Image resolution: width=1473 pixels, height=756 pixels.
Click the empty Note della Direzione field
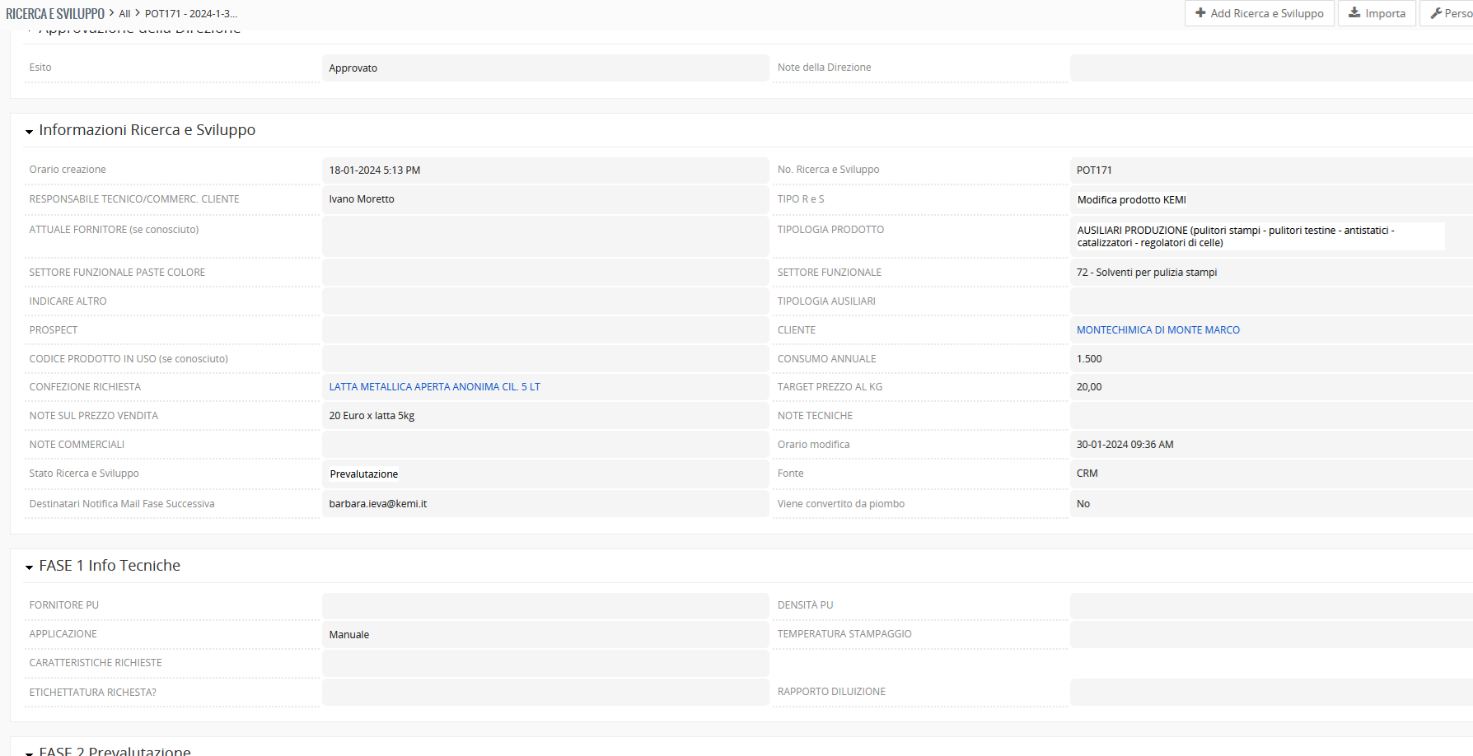(x=1270, y=68)
